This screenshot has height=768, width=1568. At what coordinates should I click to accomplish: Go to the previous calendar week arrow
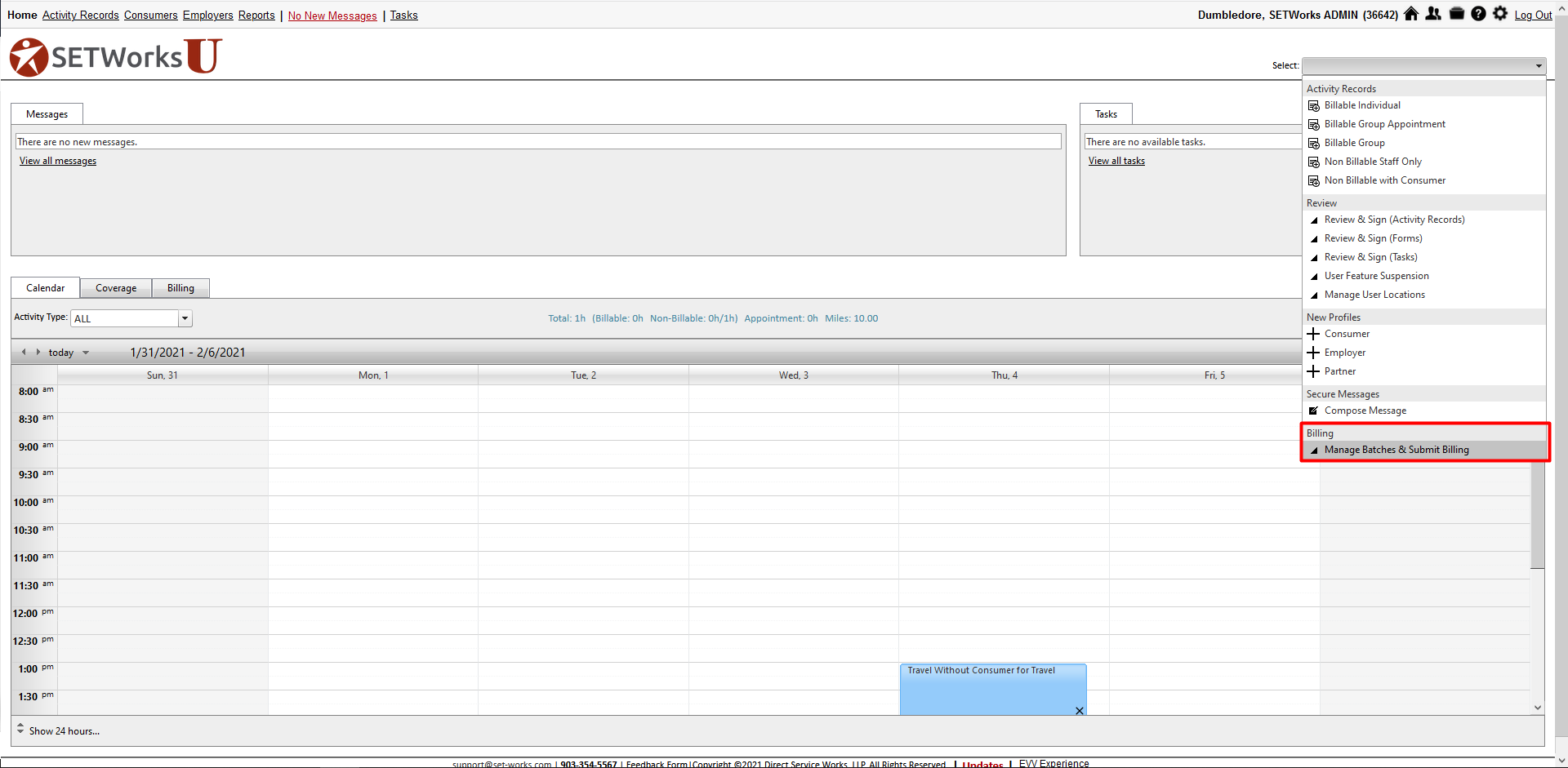tap(24, 352)
